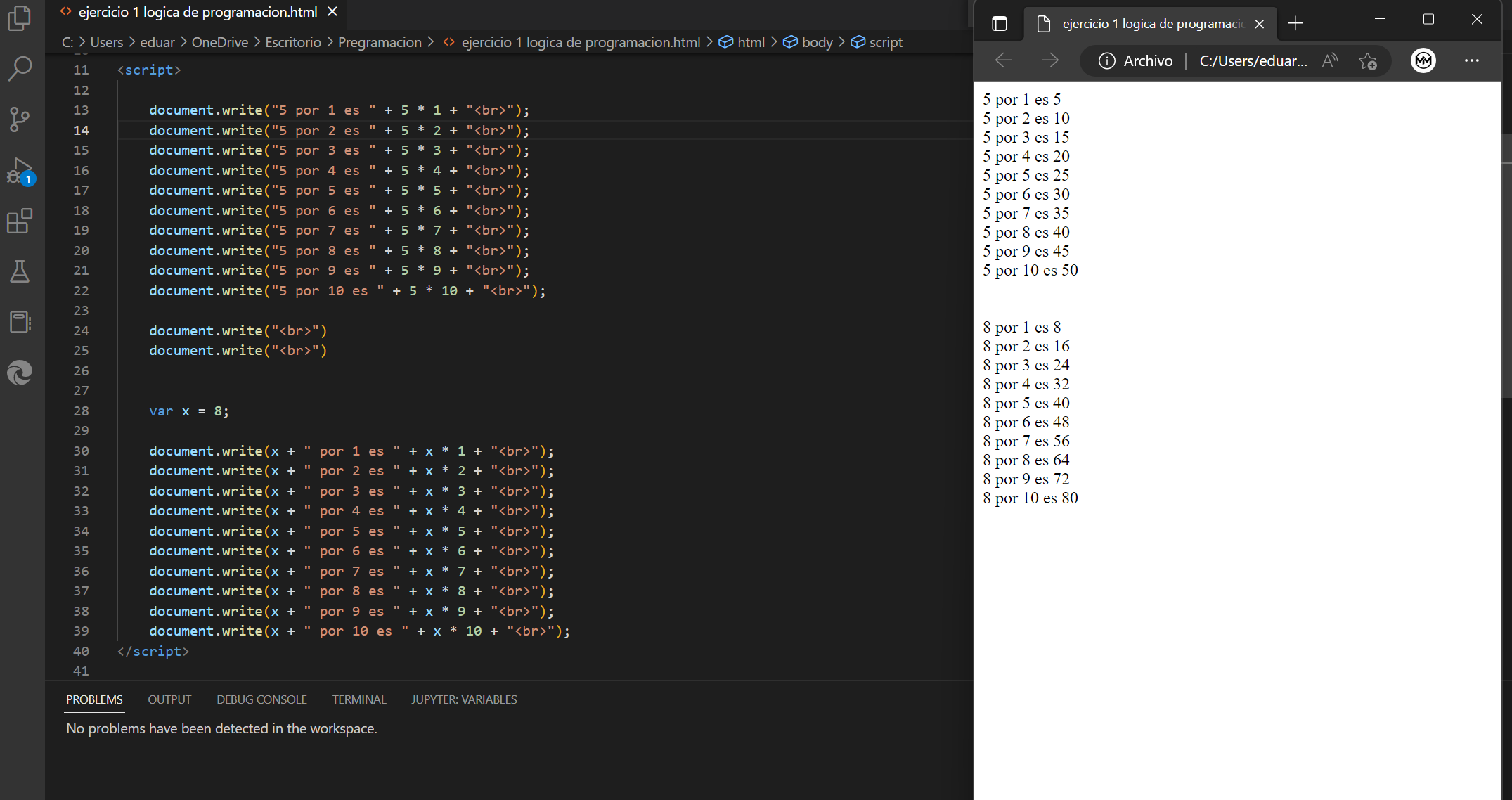Toggle Read aloud in address bar
Image resolution: width=1512 pixels, height=800 pixels.
point(1329,61)
